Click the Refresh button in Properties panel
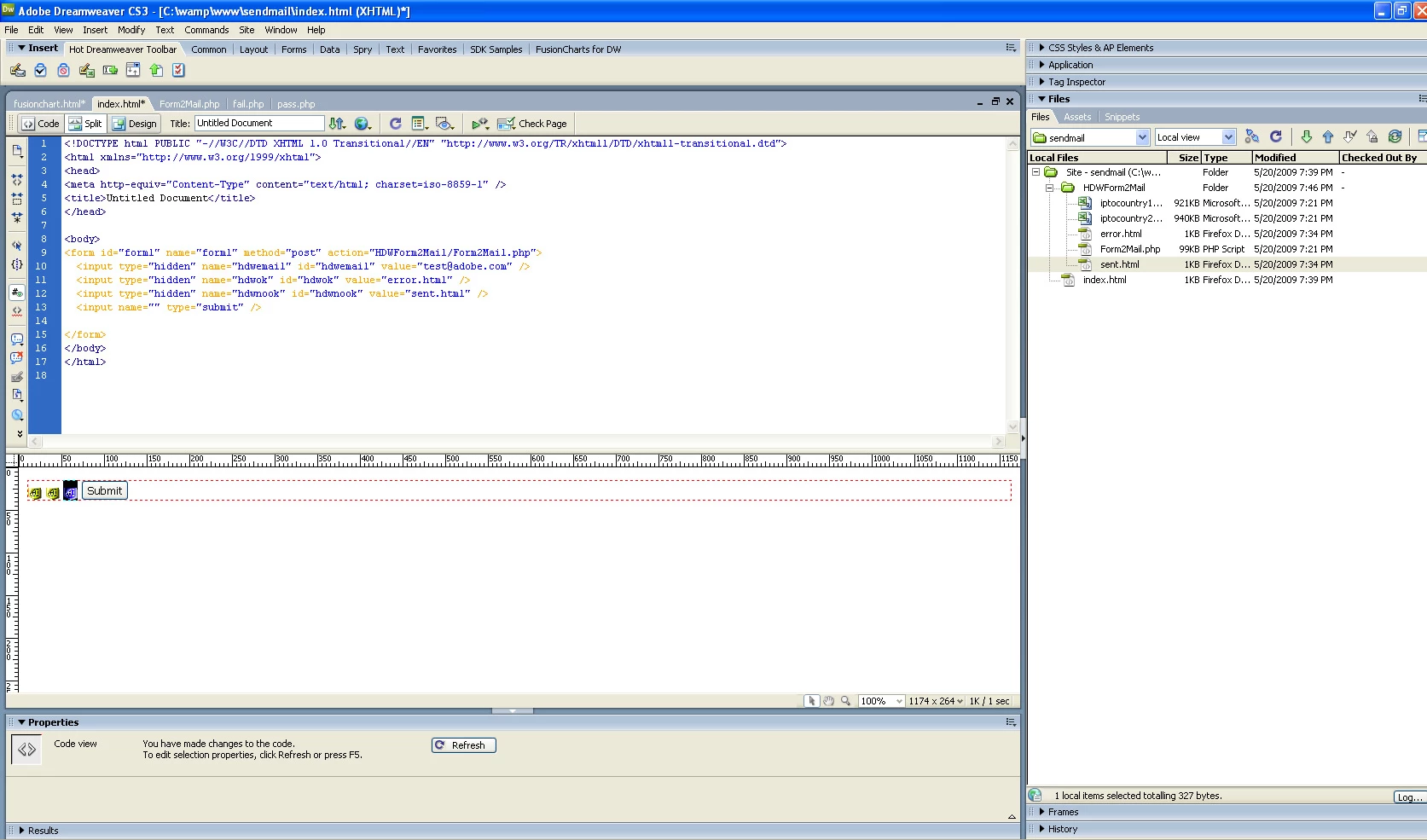Image resolution: width=1427 pixels, height=840 pixels. [x=464, y=745]
